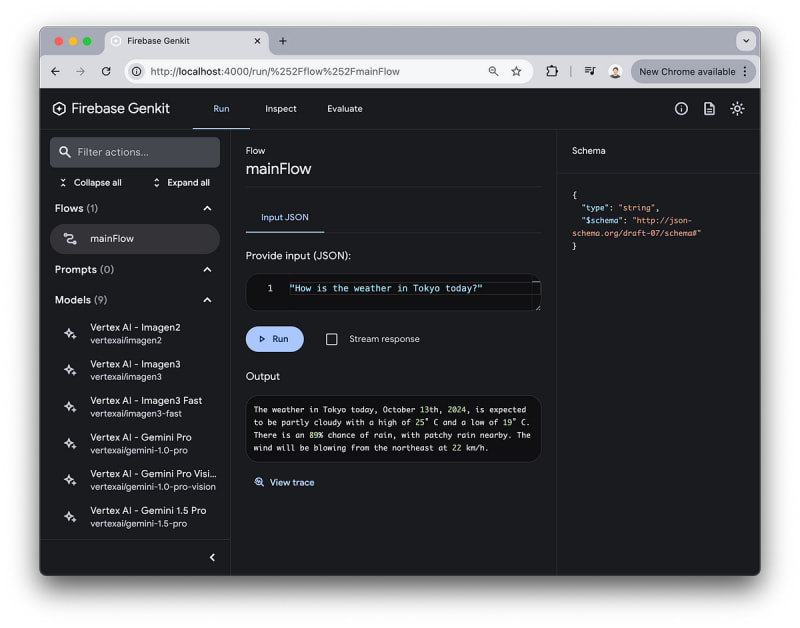
Task: Reload the page in Chrome
Action: [106, 72]
